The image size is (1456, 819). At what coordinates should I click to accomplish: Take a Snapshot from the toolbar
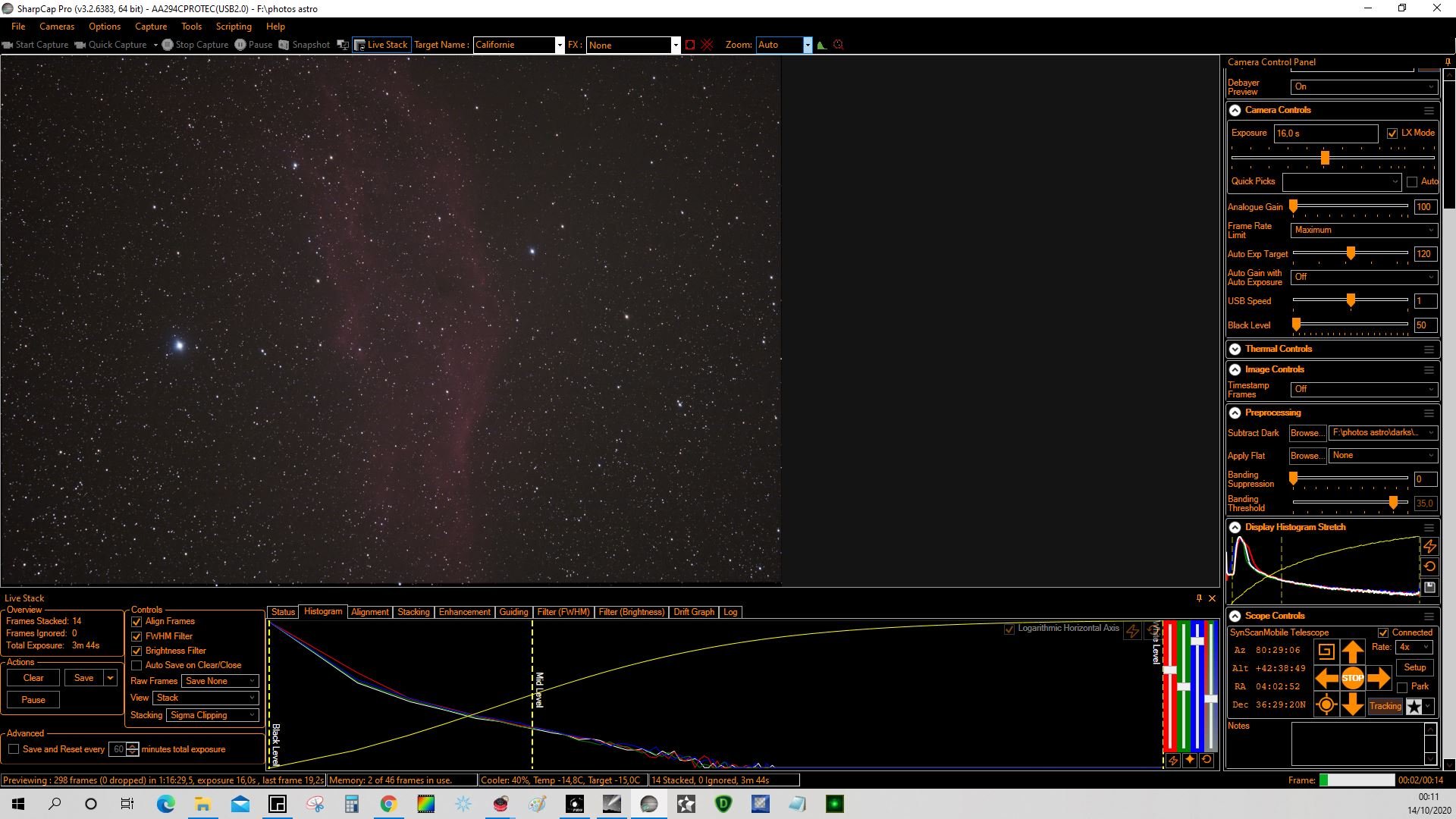tap(304, 45)
